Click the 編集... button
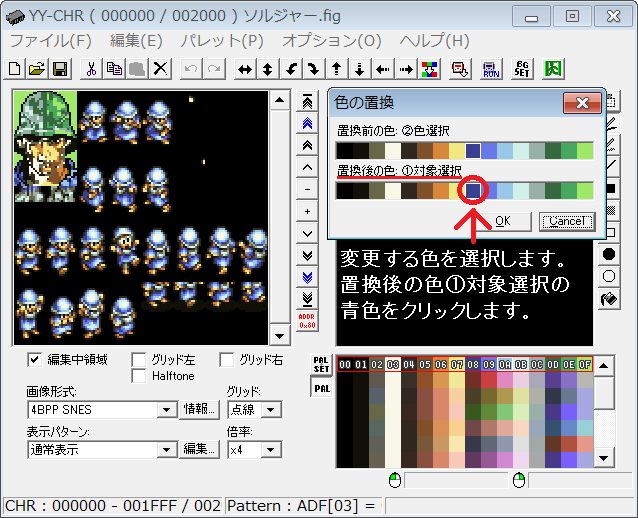 199,449
